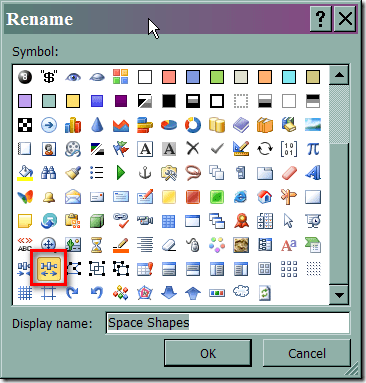Viewport: 366px width, 383px height.
Task: Pick the blue table grid icon
Action: click(x=169, y=221)
